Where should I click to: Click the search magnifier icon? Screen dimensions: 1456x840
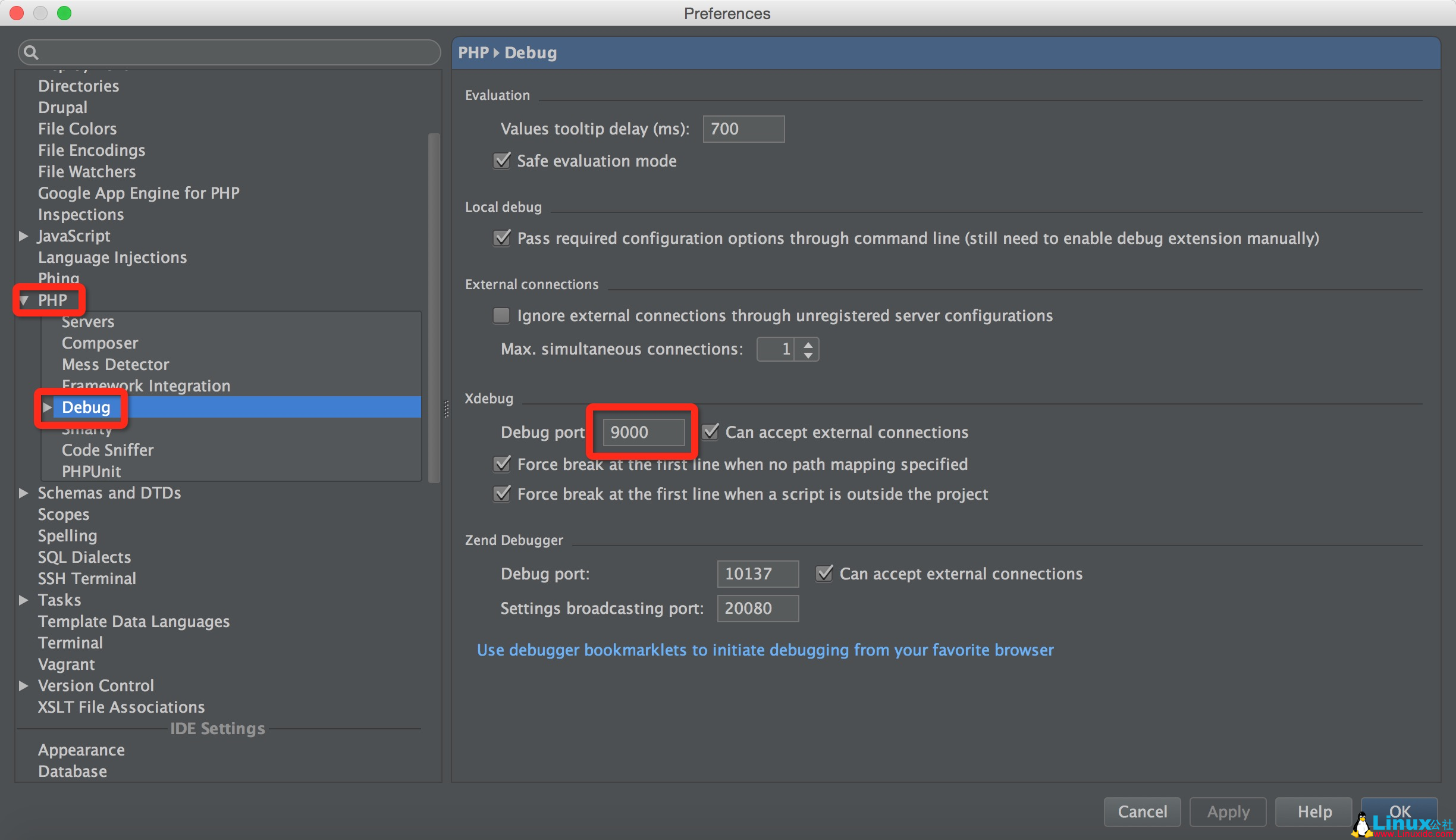[32, 53]
